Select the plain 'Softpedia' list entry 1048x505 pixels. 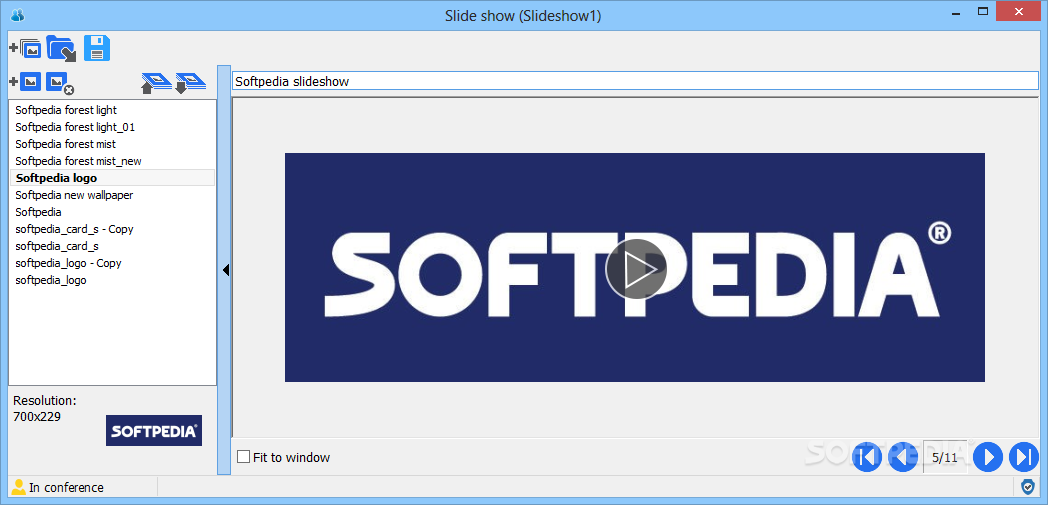[x=38, y=212]
